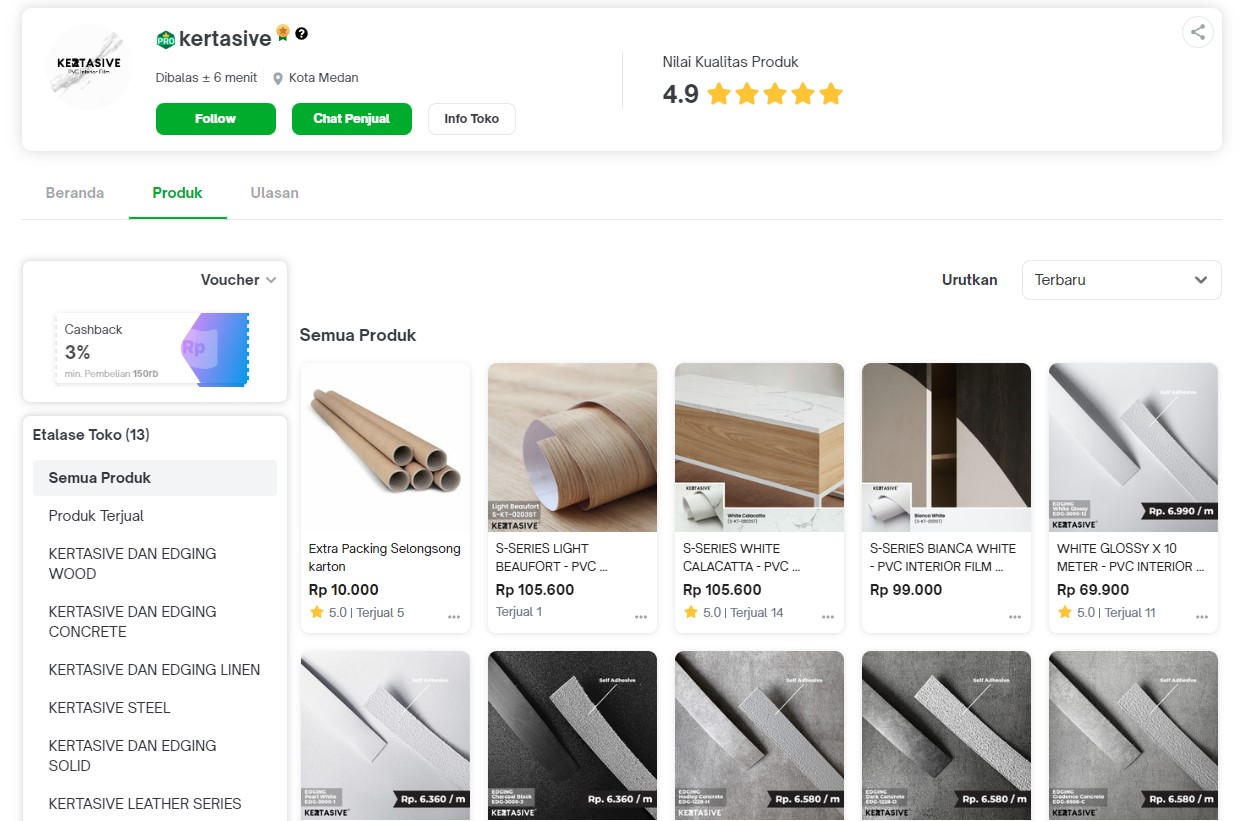Viewport: 1249px width, 821px height.
Task: Open Info Toko
Action: pyautogui.click(x=472, y=118)
